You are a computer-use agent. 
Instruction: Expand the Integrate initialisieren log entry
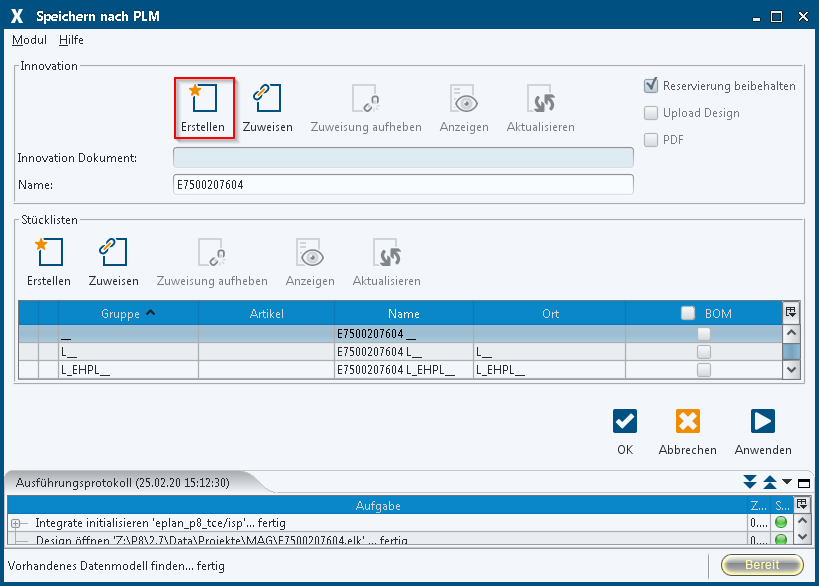coord(16,523)
